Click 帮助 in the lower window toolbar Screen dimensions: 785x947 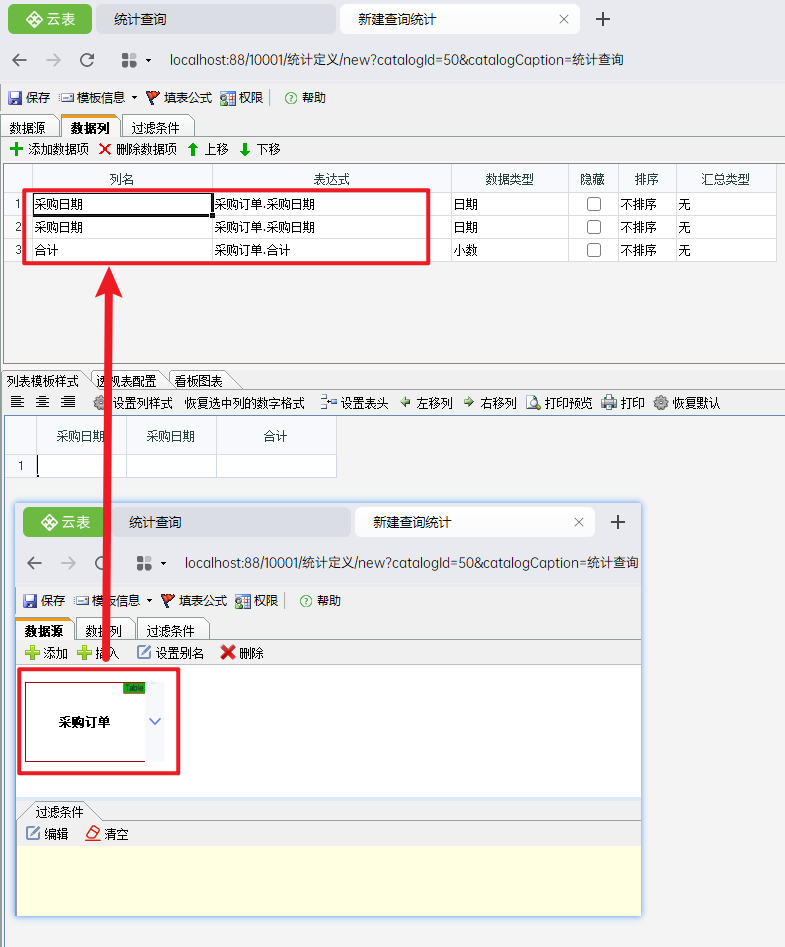pyautogui.click(x=321, y=601)
